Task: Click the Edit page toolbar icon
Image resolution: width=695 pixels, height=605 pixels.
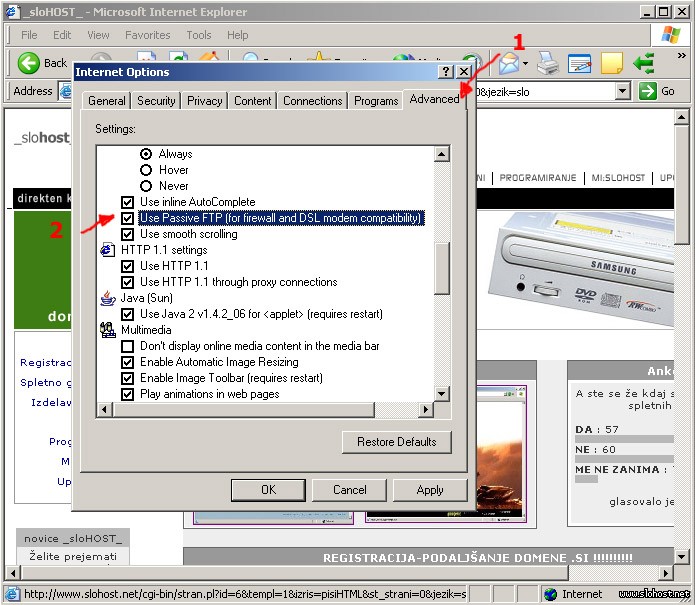Action: pyautogui.click(x=579, y=63)
